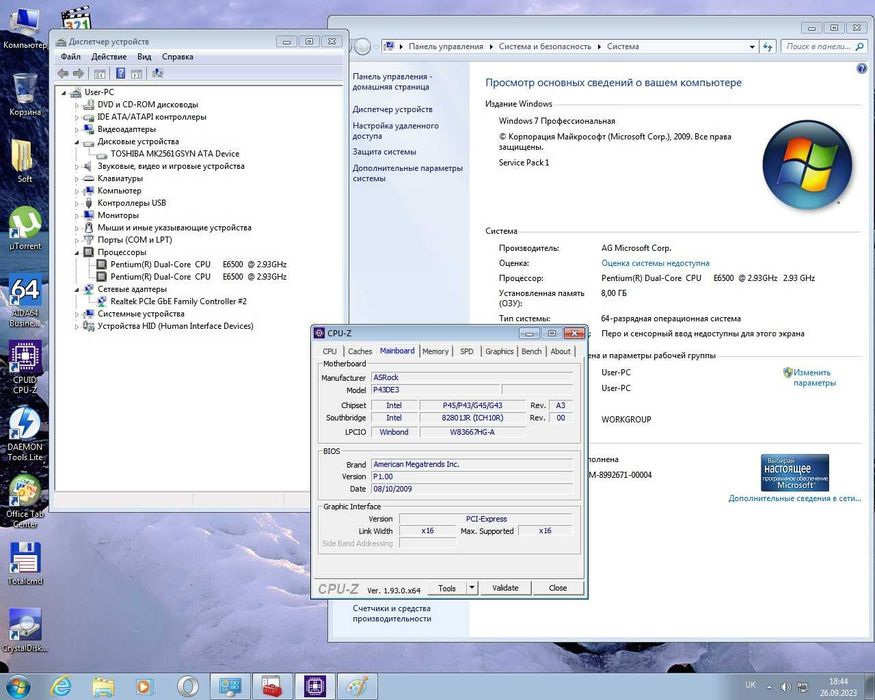Open the Действие menu in Device Manager
Image resolution: width=875 pixels, height=700 pixels.
point(109,56)
